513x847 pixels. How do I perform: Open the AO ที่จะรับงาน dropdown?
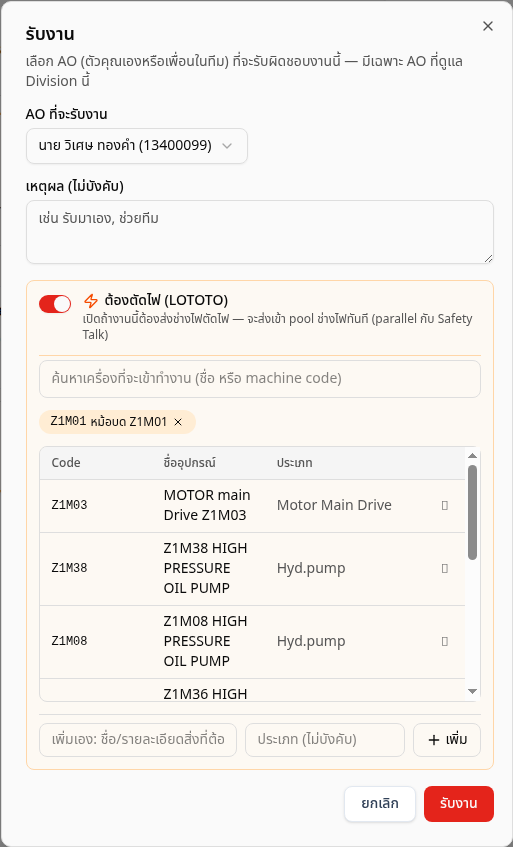point(137,146)
